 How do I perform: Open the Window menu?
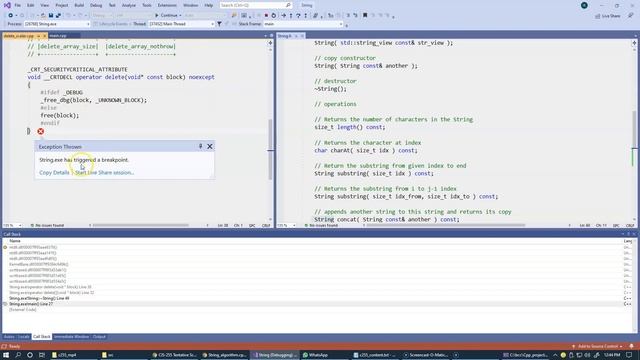tap(190, 5)
